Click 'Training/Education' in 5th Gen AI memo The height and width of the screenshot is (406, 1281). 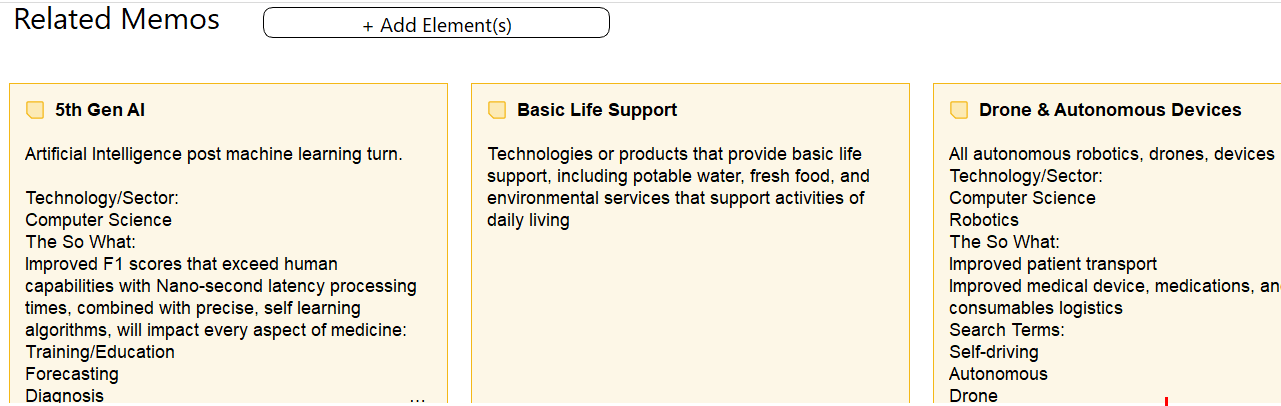tap(100, 352)
